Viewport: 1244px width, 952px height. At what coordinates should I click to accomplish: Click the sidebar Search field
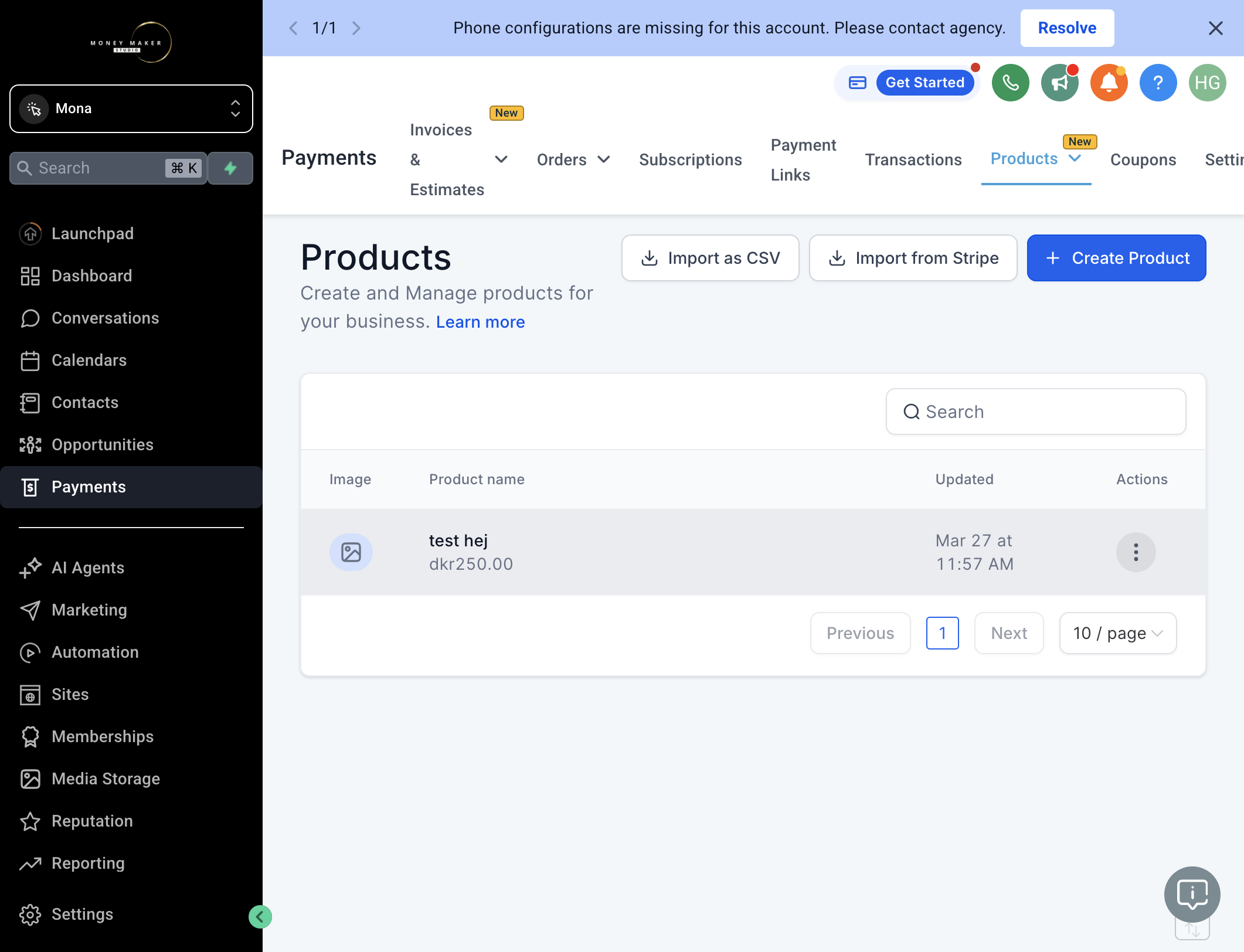point(108,168)
